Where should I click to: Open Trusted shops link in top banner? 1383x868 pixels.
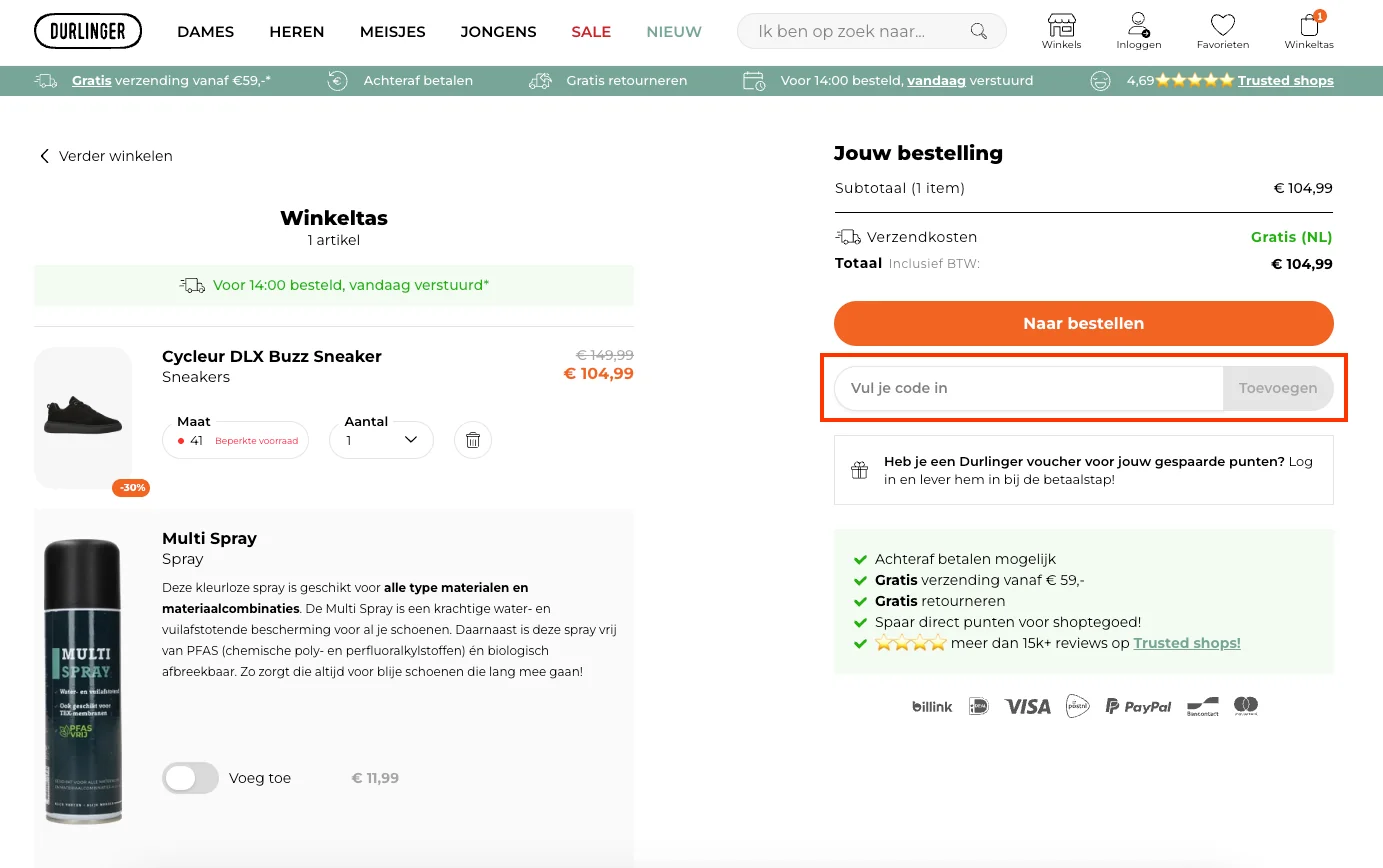(x=1285, y=80)
